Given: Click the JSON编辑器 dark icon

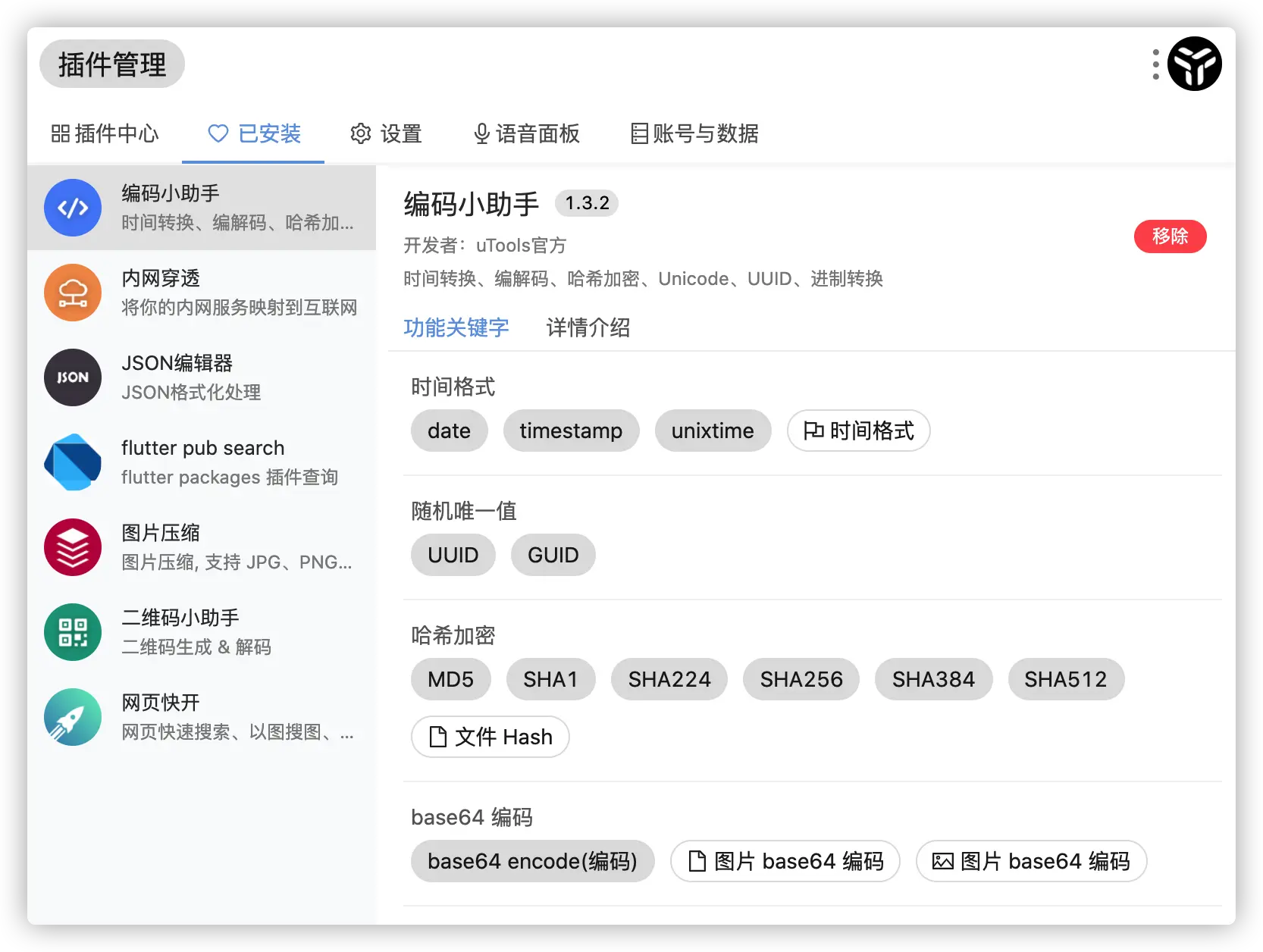Looking at the screenshot, I should coord(73,377).
